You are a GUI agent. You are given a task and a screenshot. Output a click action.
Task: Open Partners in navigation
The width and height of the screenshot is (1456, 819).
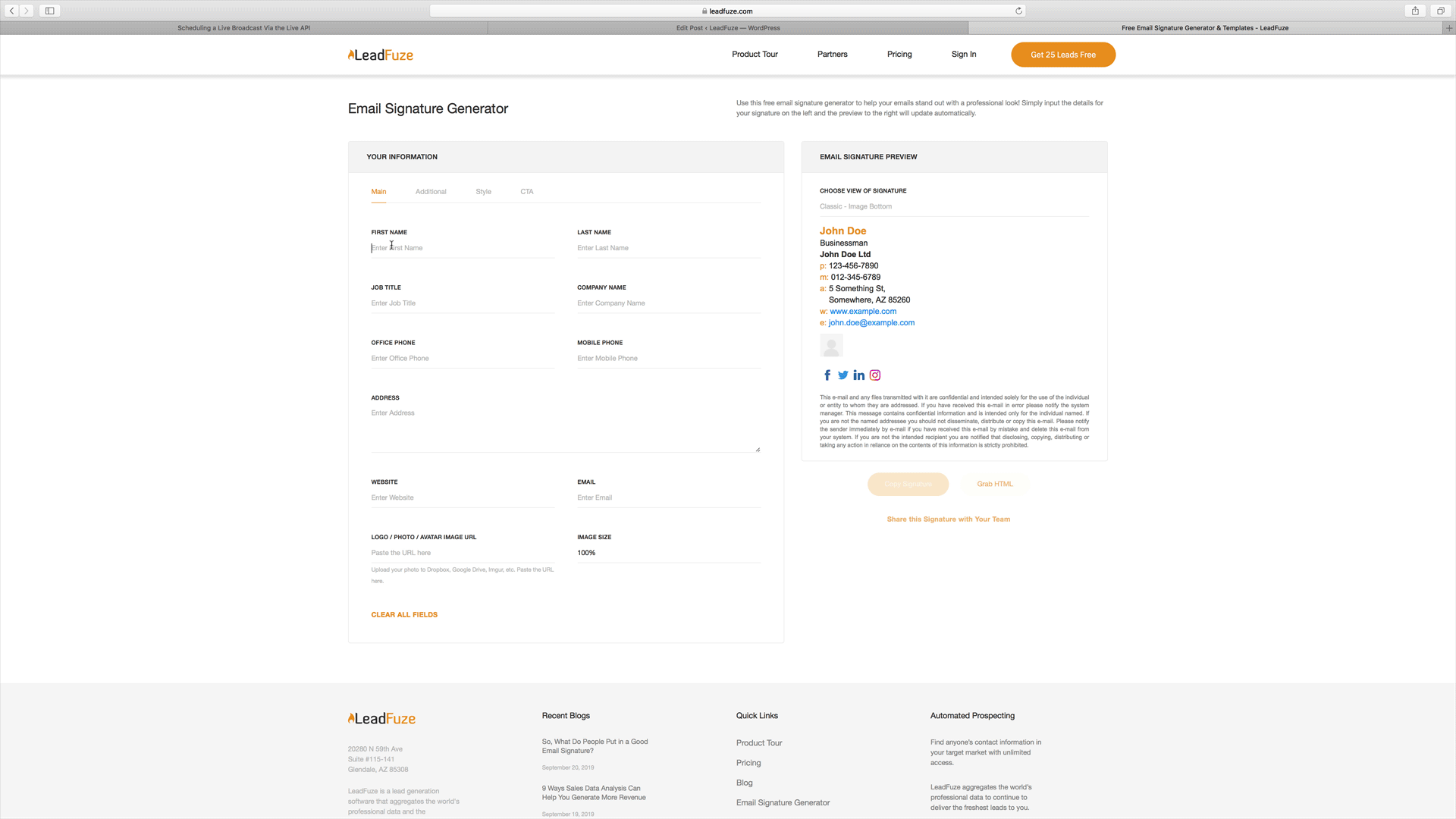pos(832,55)
